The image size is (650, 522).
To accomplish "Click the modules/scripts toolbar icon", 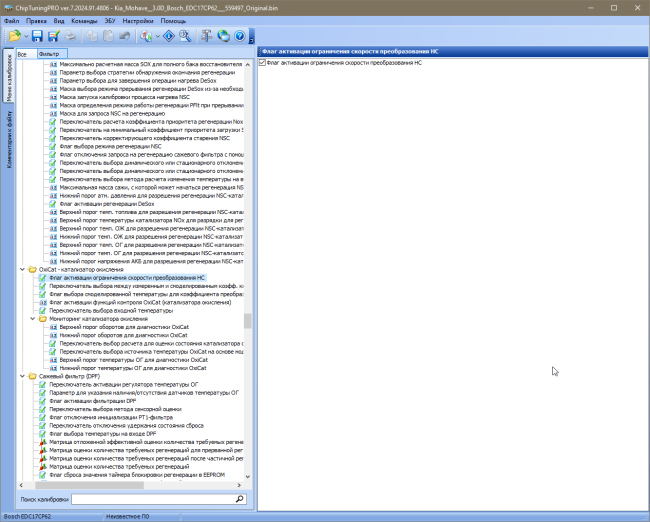I will [146, 36].
